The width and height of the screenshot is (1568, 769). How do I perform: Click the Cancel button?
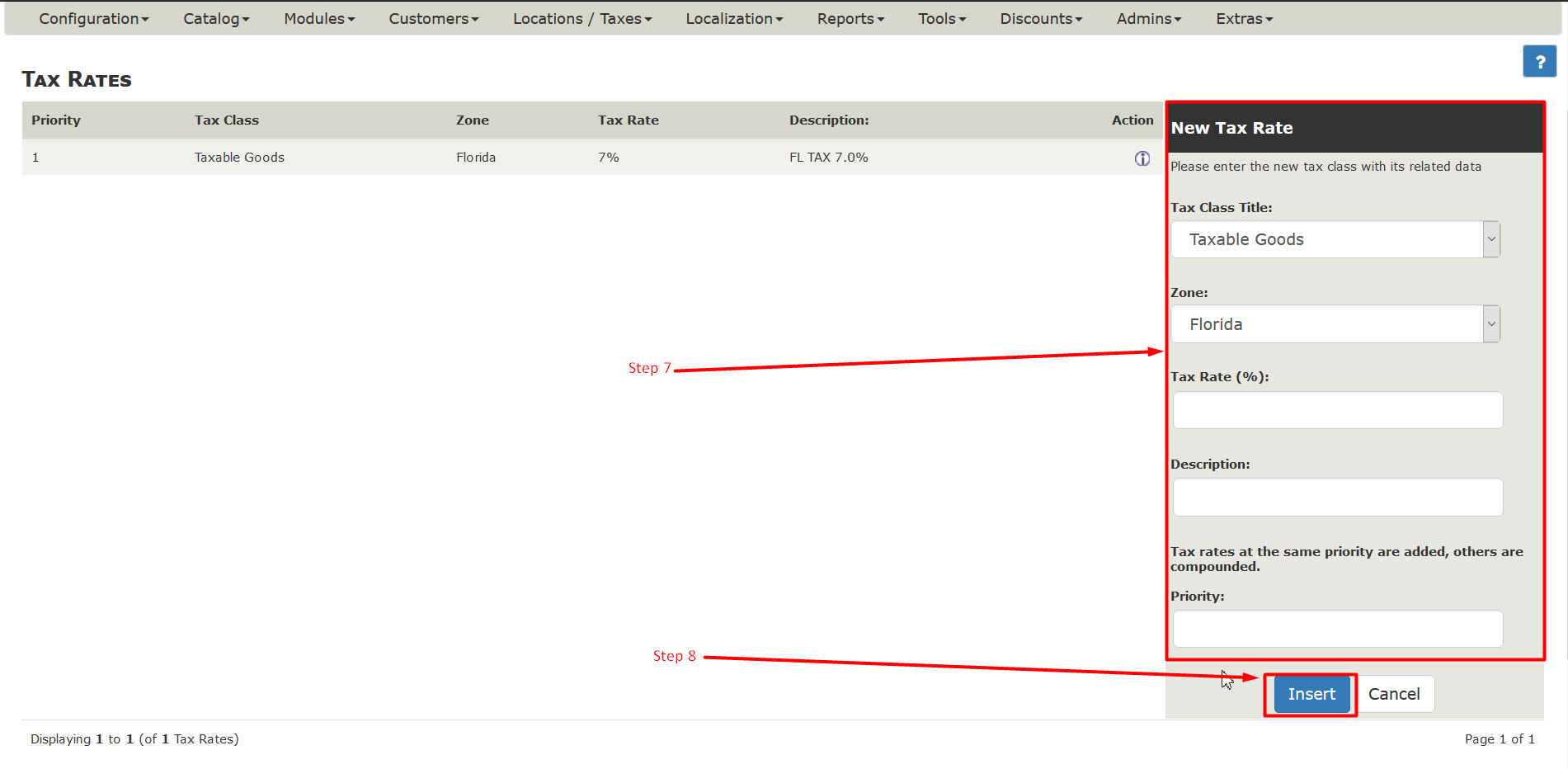[1394, 694]
